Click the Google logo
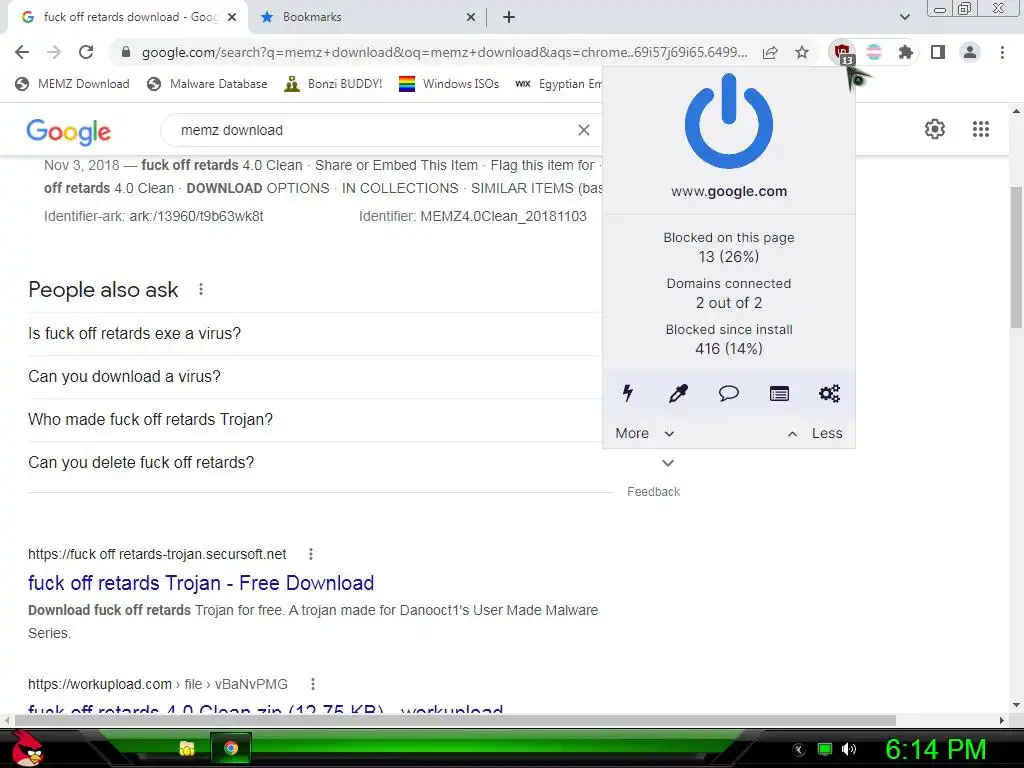Image resolution: width=1024 pixels, height=768 pixels. pyautogui.click(x=69, y=132)
